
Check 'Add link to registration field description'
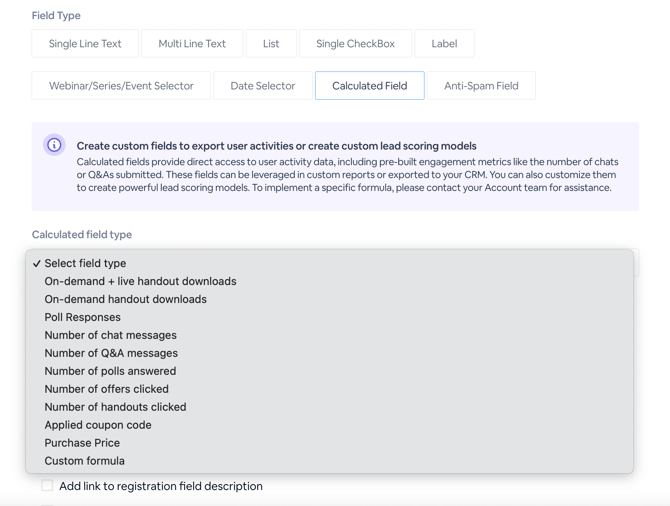(x=47, y=486)
